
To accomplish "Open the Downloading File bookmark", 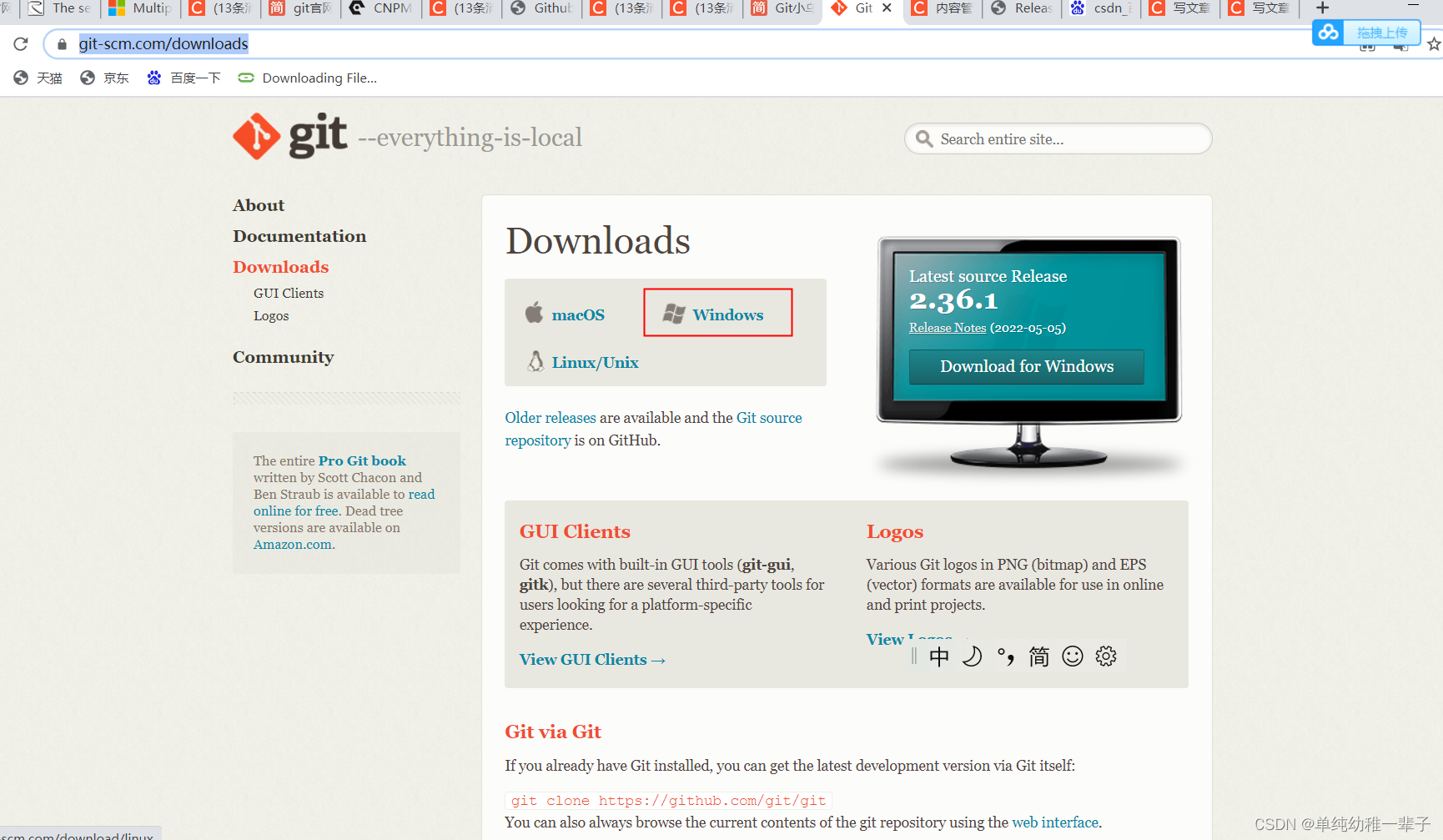I will (x=307, y=78).
